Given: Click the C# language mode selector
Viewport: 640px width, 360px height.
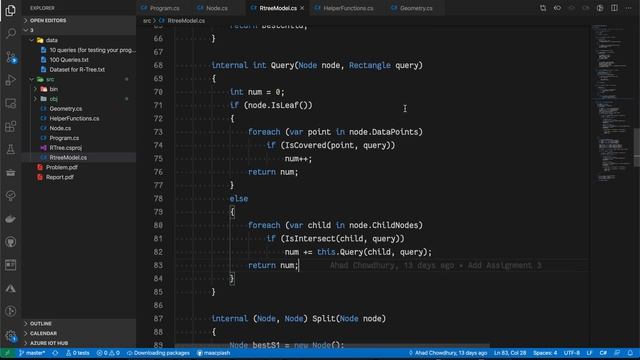Looking at the screenshot, I should pos(603,353).
